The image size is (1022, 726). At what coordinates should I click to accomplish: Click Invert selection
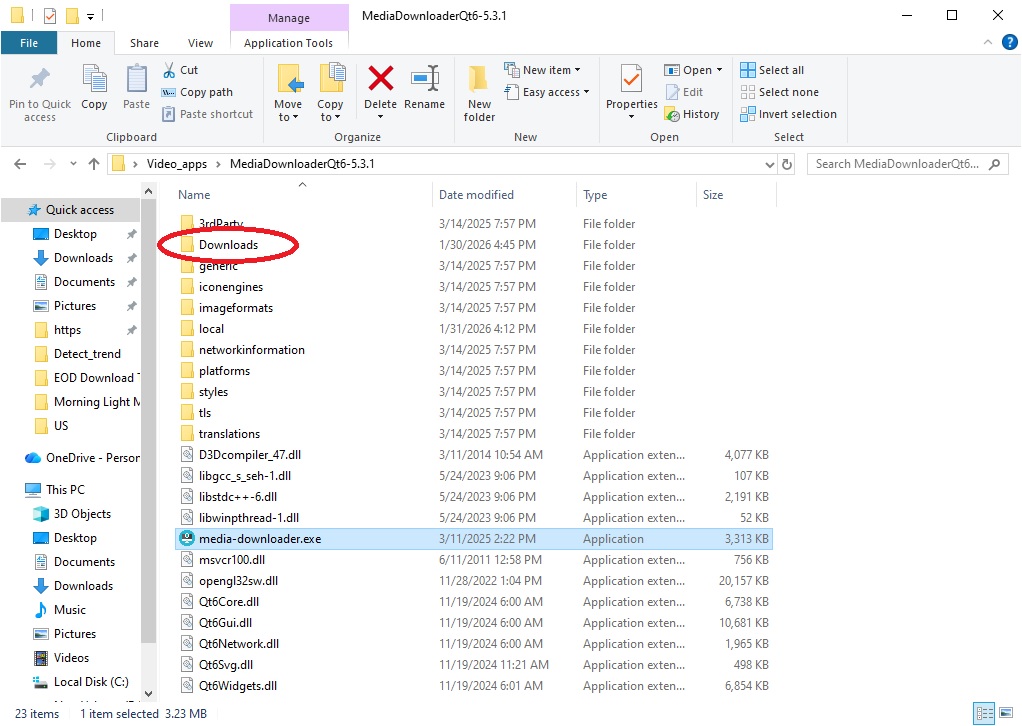click(789, 114)
